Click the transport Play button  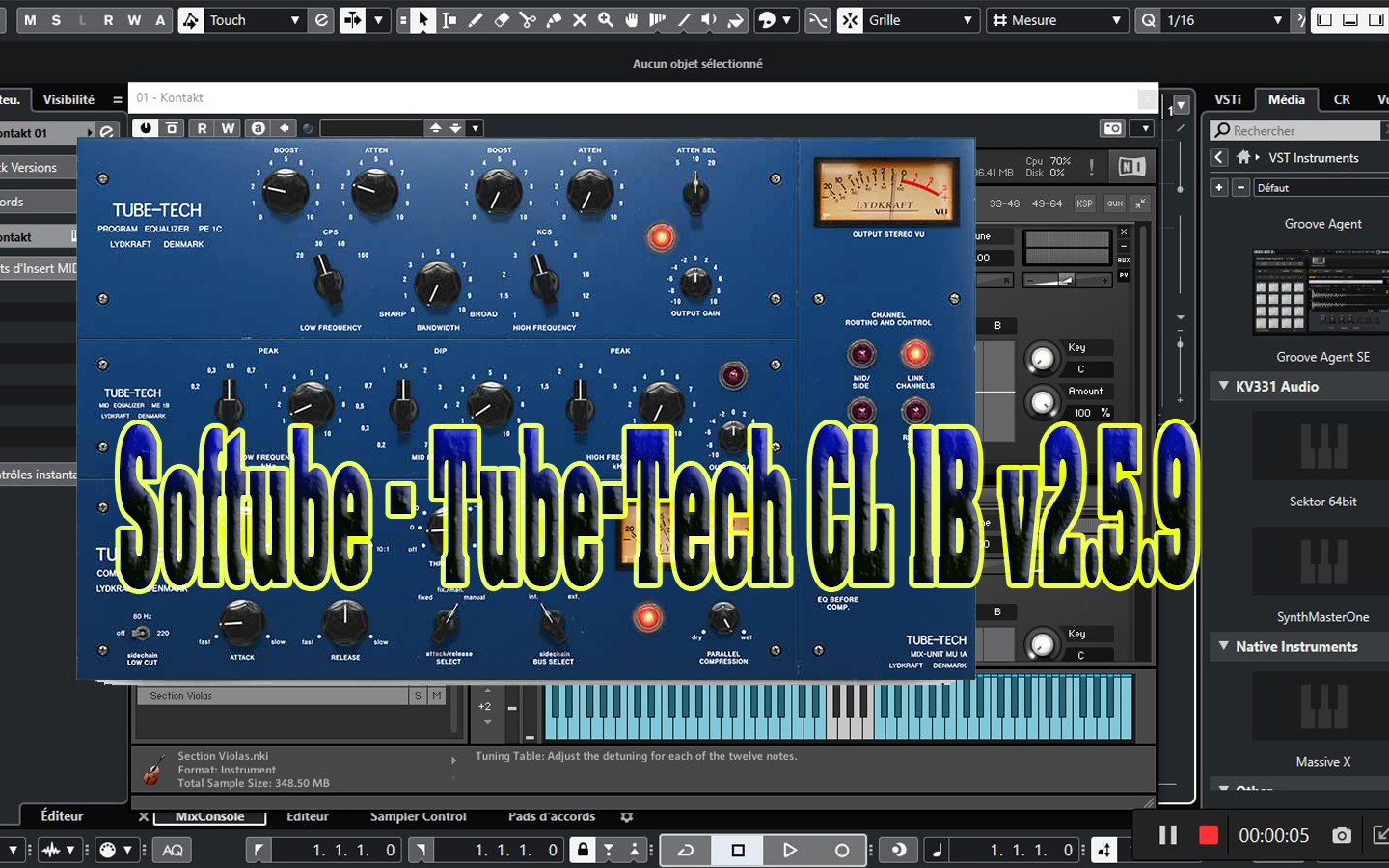(x=790, y=850)
